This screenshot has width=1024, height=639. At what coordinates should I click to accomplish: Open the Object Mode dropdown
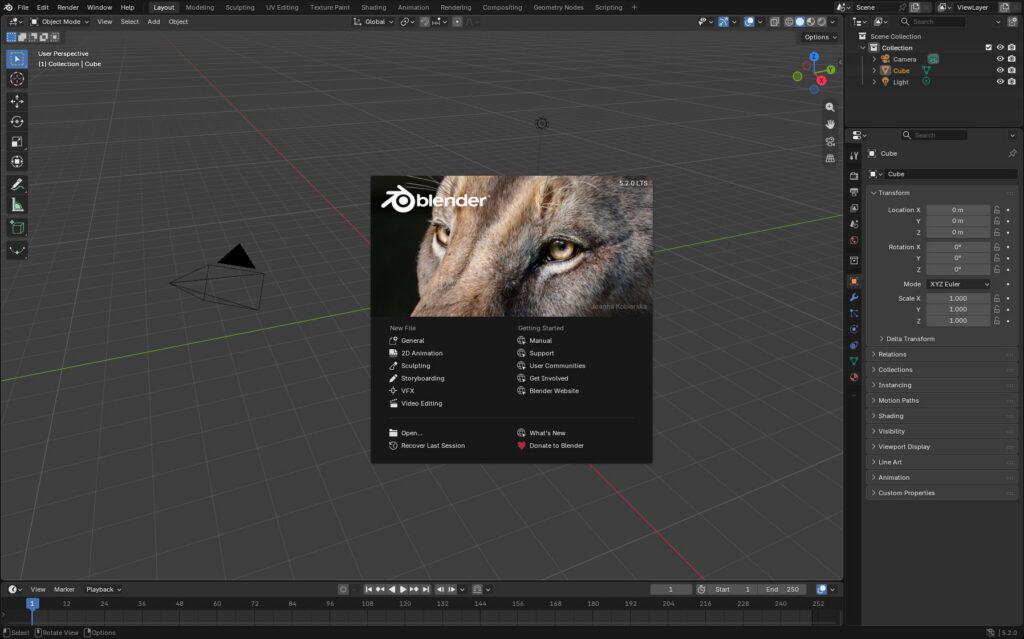59,22
